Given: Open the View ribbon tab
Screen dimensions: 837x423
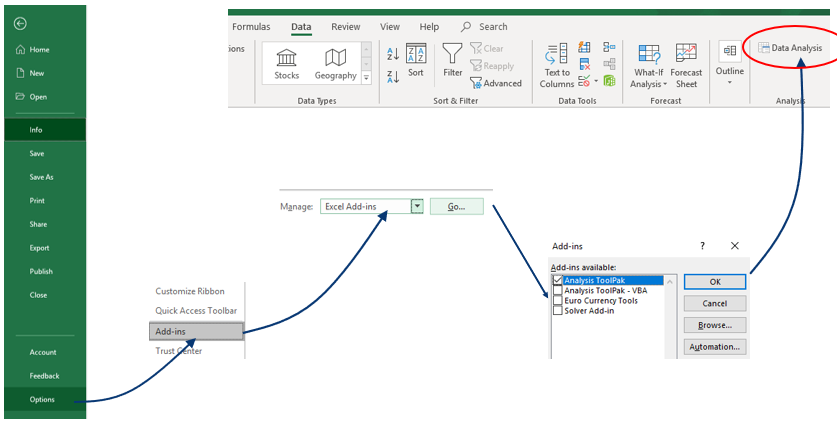Looking at the screenshot, I should [390, 27].
